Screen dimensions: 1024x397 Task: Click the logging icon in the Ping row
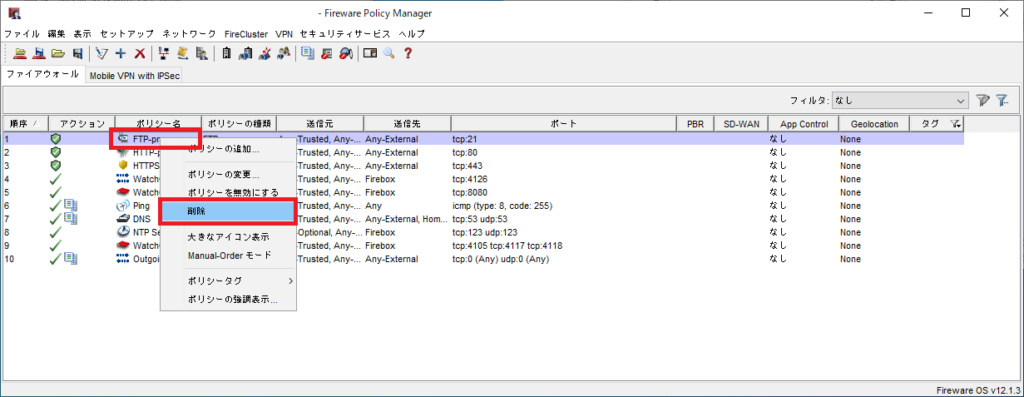[71, 206]
